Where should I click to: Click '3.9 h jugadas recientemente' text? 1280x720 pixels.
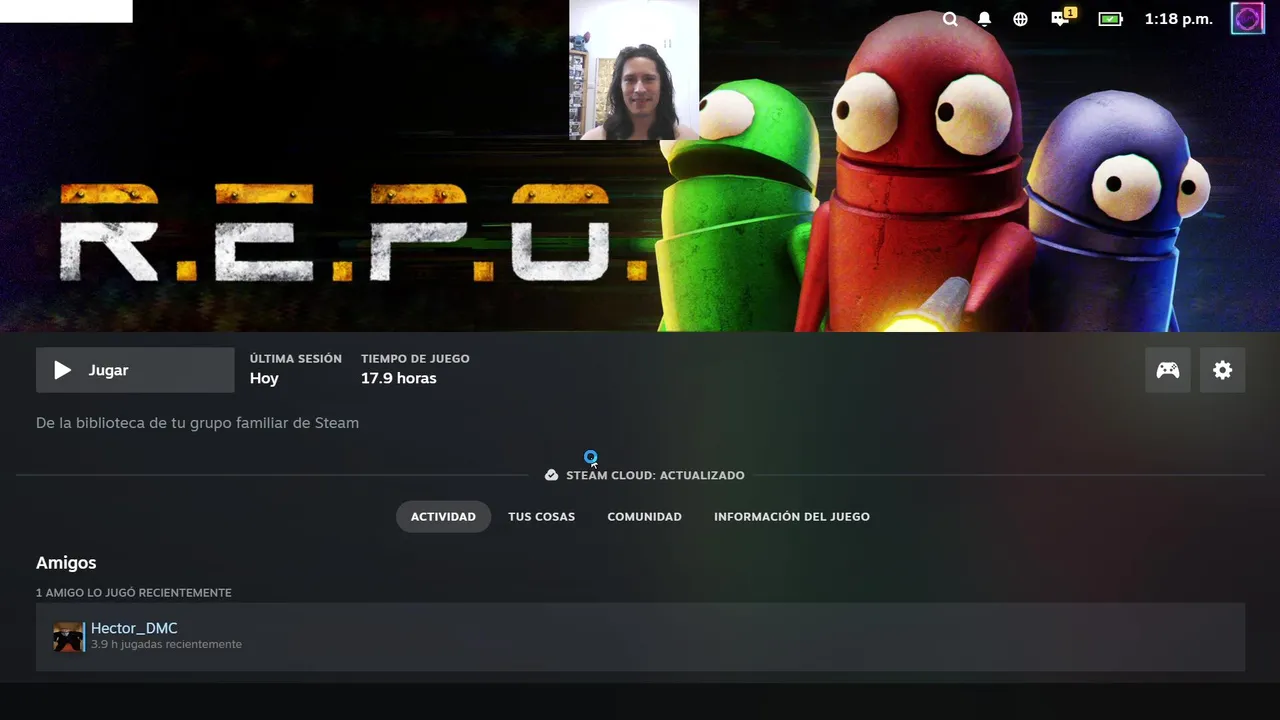[x=166, y=644]
